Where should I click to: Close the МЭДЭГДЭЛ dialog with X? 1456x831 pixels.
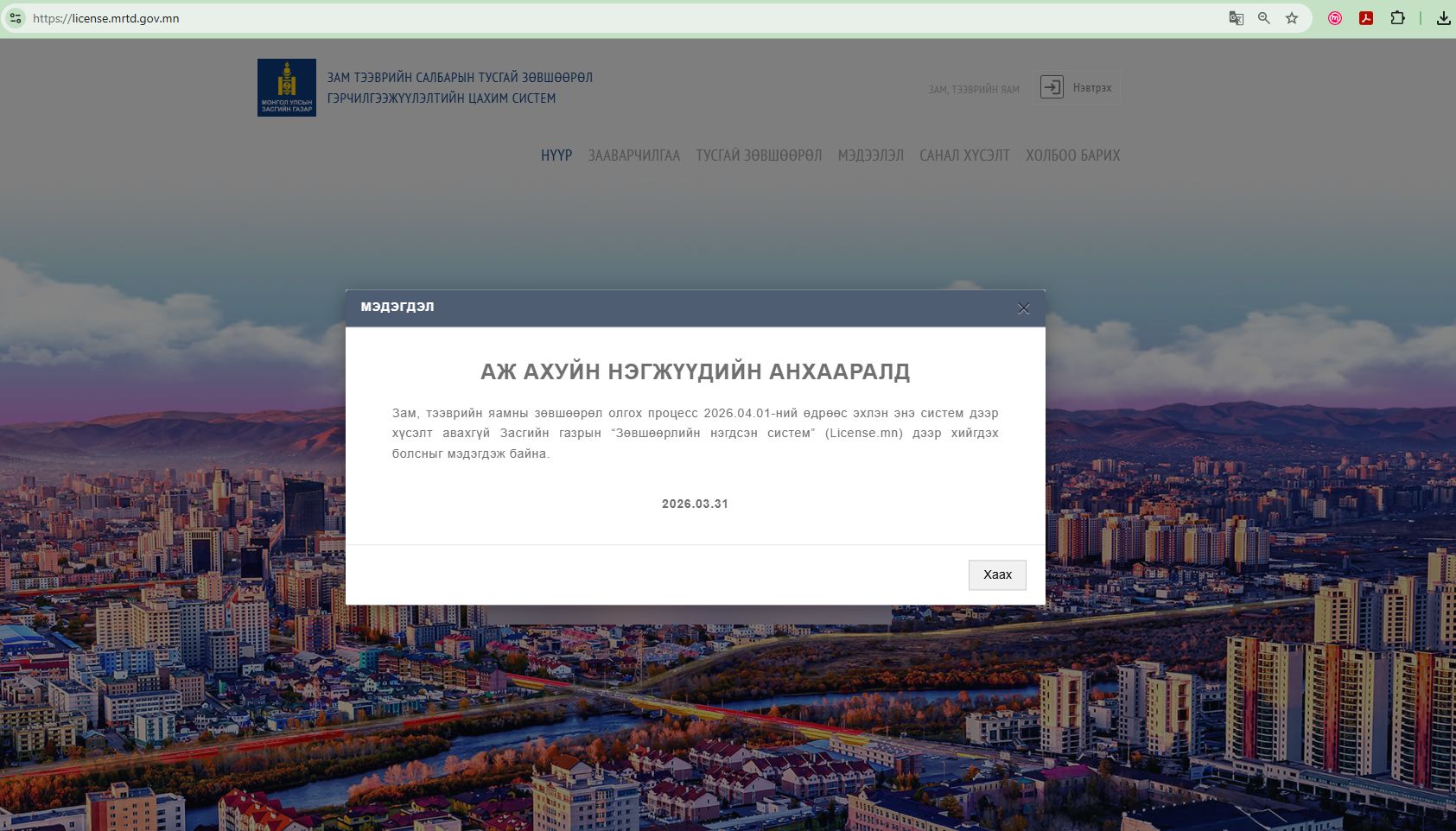(1023, 308)
